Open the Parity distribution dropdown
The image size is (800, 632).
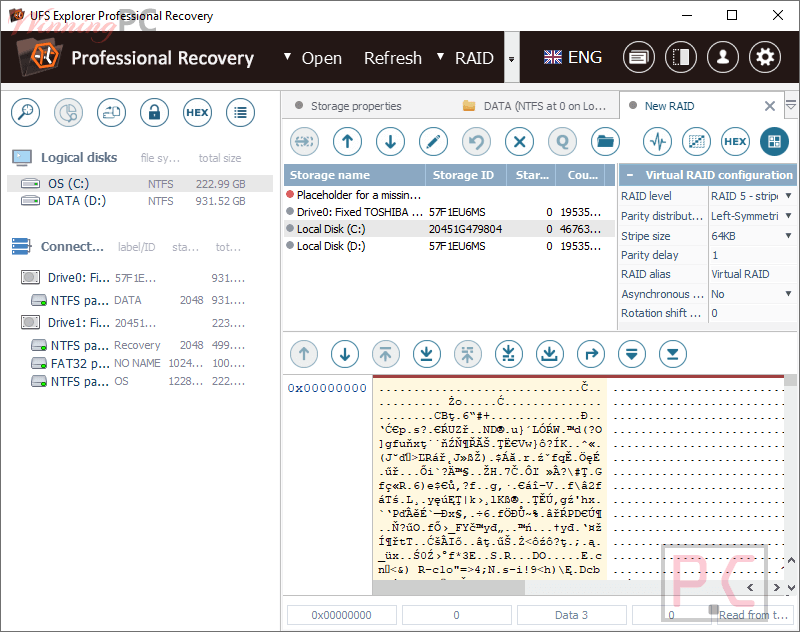tap(788, 216)
